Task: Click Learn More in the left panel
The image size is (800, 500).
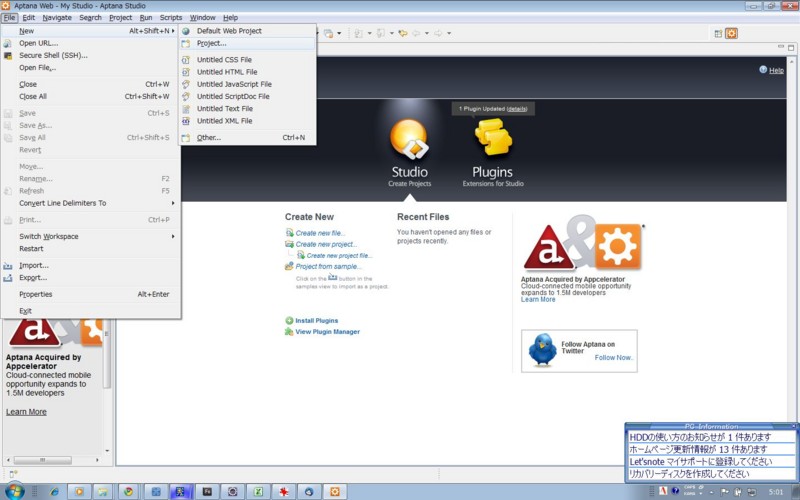Action: [26, 412]
